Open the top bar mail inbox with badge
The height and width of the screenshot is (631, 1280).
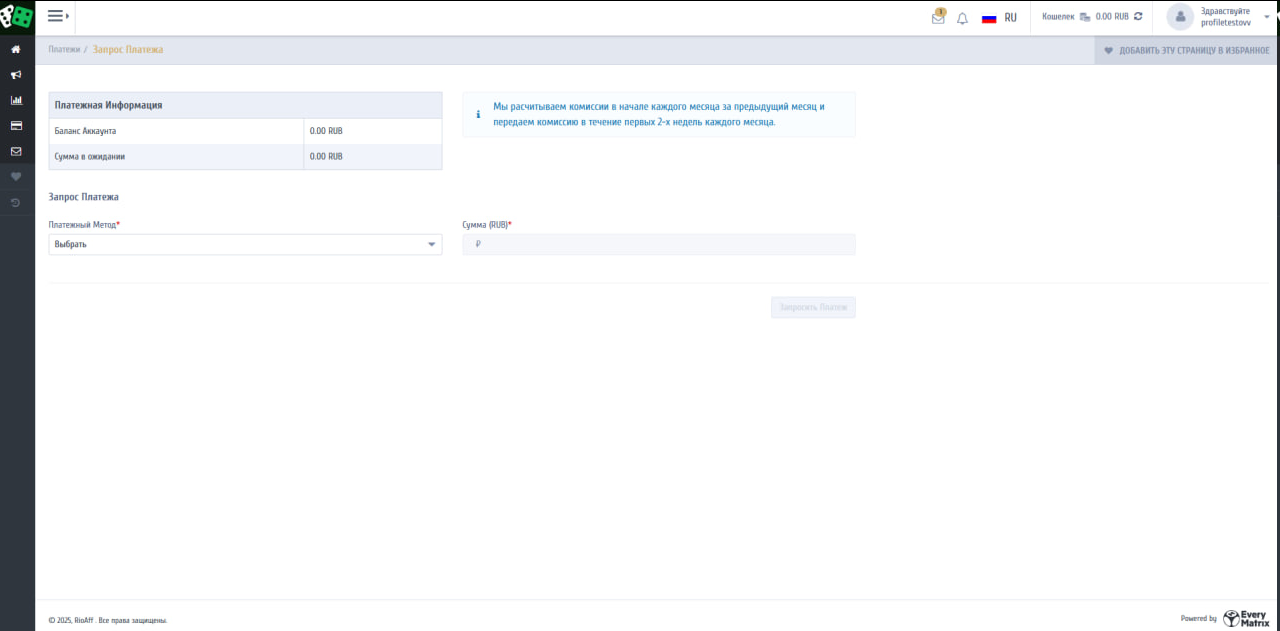point(938,18)
